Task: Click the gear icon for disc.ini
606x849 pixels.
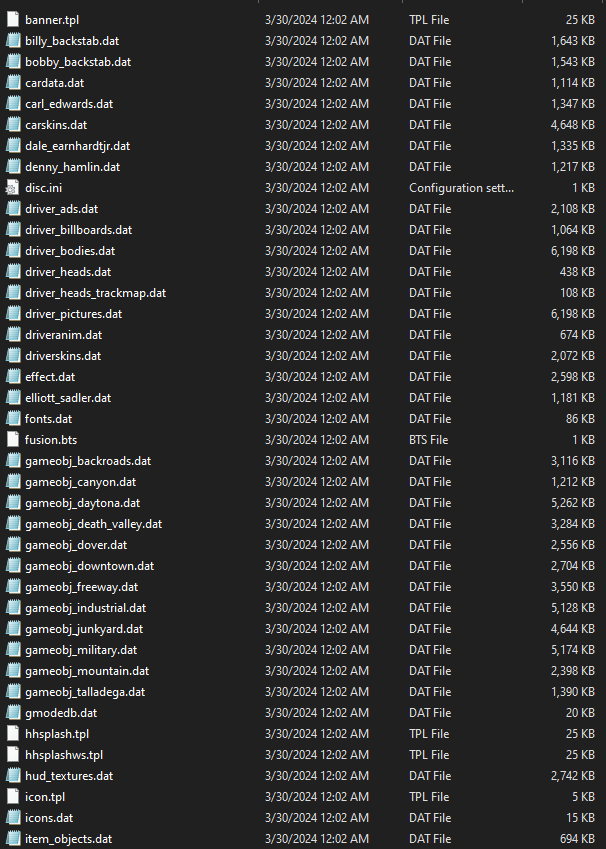Action: point(12,188)
